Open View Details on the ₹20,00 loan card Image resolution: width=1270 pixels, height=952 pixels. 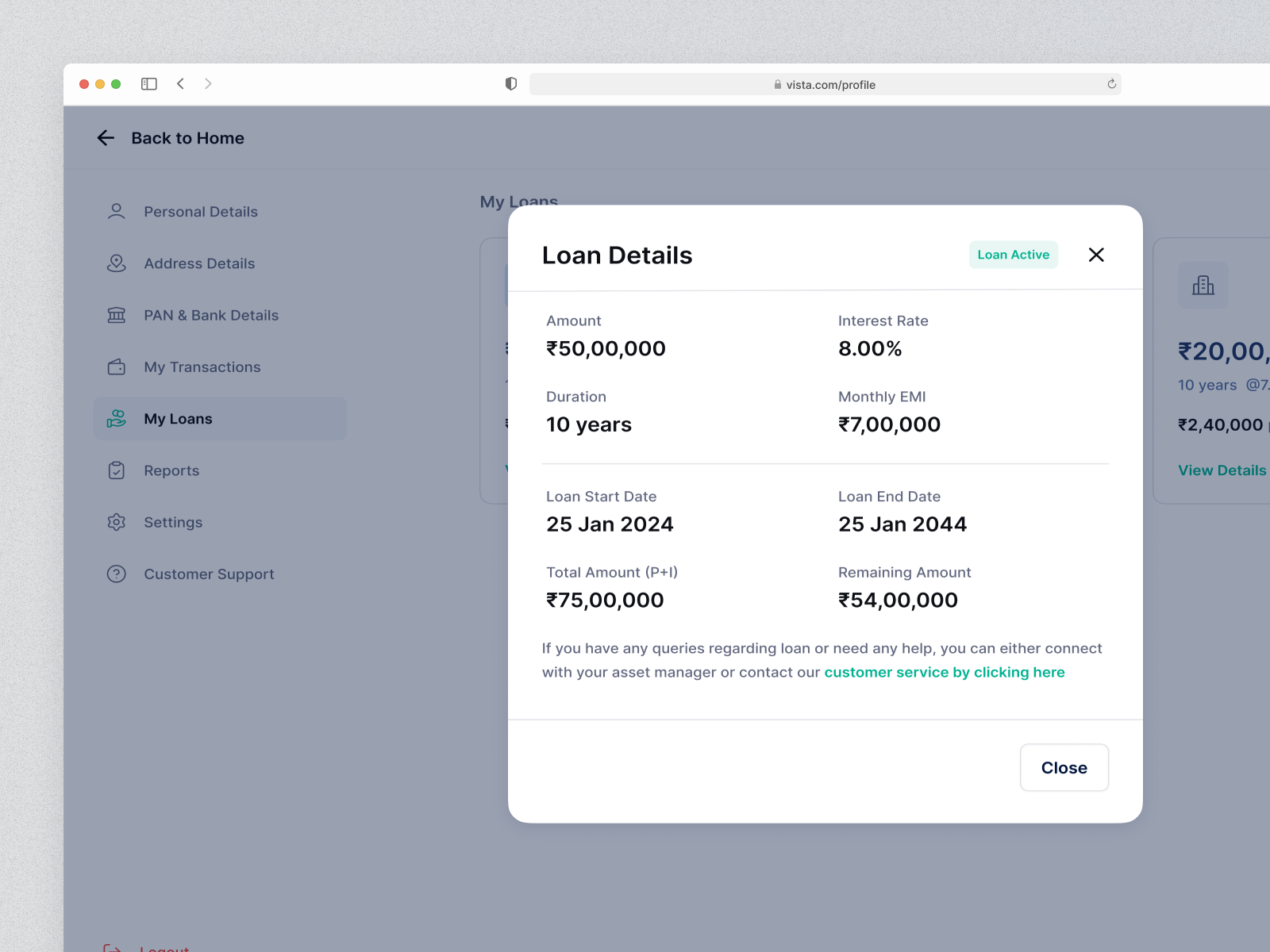(1222, 470)
